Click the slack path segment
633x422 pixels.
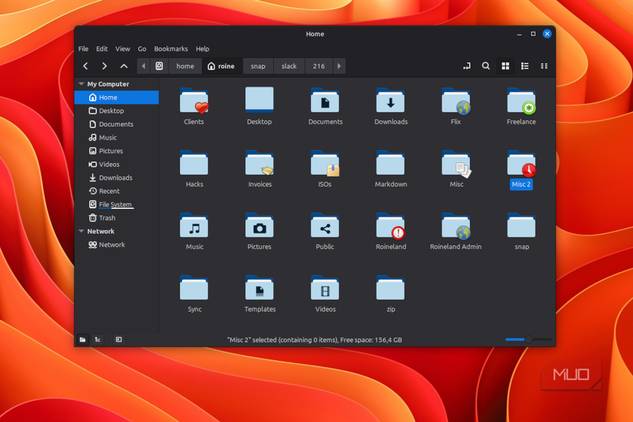coord(289,66)
